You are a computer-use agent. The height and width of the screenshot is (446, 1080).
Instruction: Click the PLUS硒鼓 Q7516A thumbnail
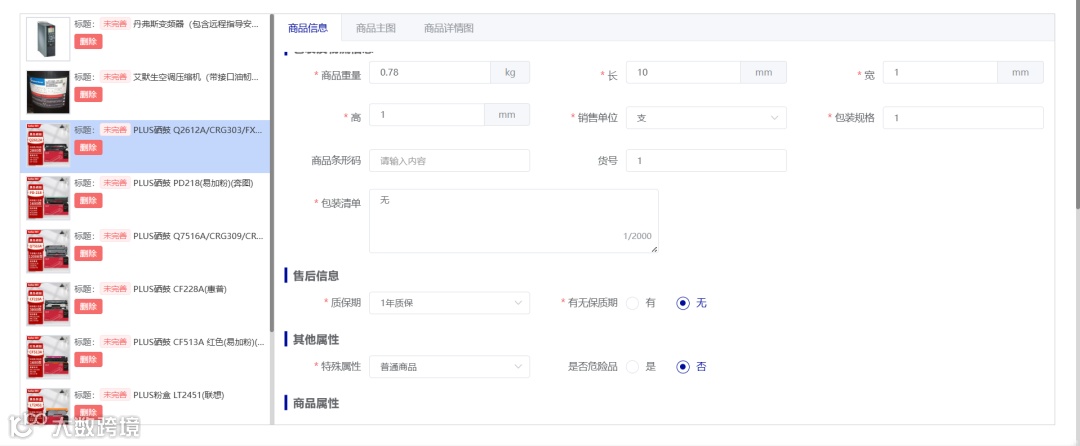[48, 251]
